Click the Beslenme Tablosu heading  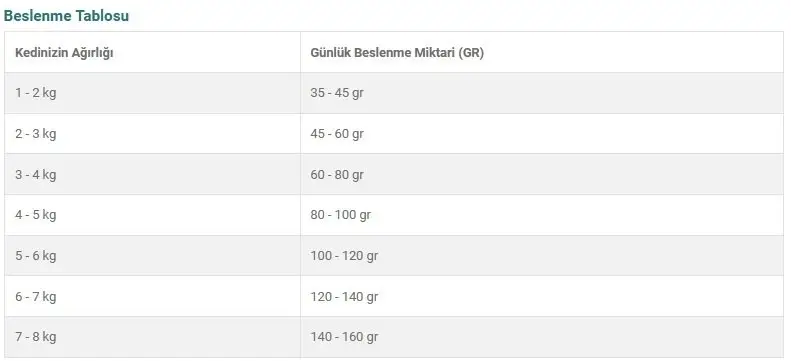(66, 16)
